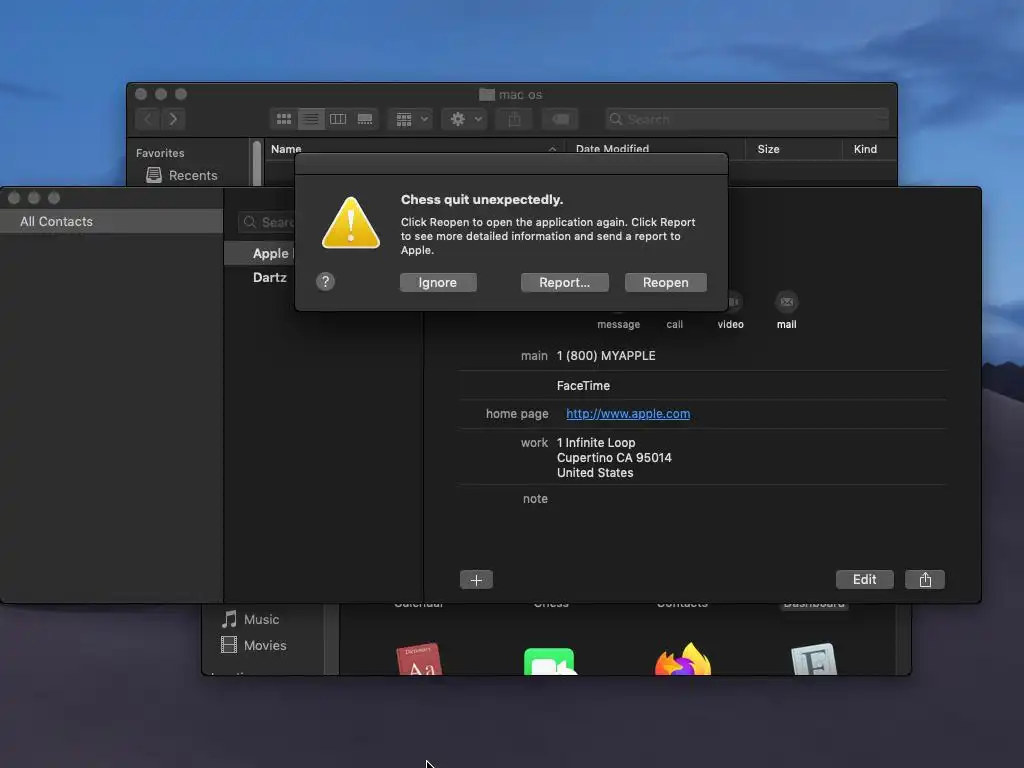Switch Finder to gallery view
The height and width of the screenshot is (768, 1024).
pyautogui.click(x=365, y=119)
